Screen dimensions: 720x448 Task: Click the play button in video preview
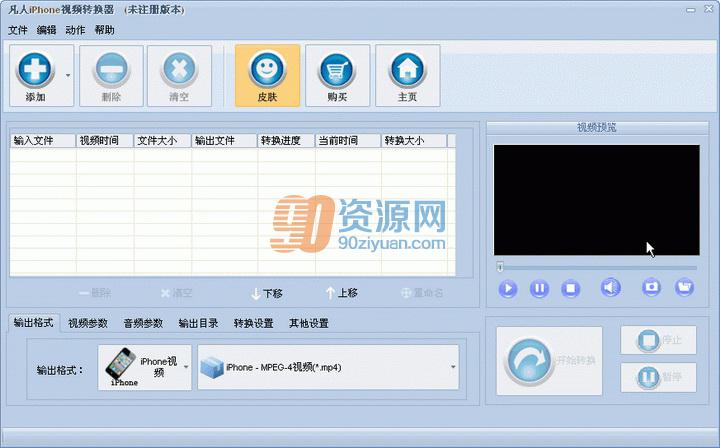tap(508, 289)
